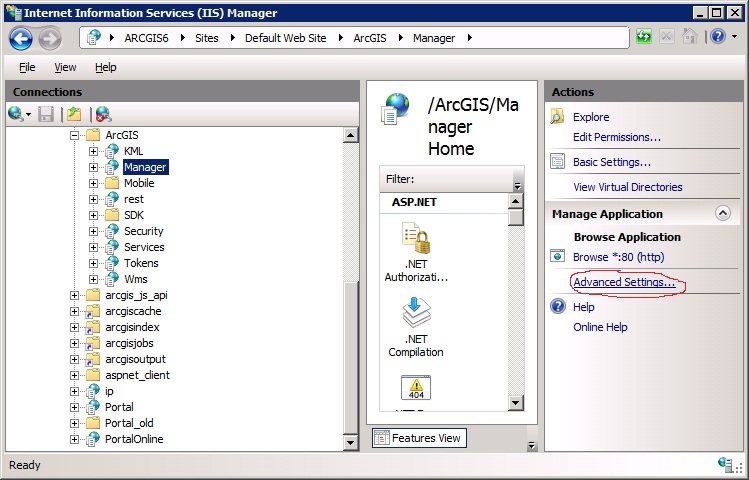Click the Basic Settings icon
Screen dimensions: 749x480
(x=557, y=161)
